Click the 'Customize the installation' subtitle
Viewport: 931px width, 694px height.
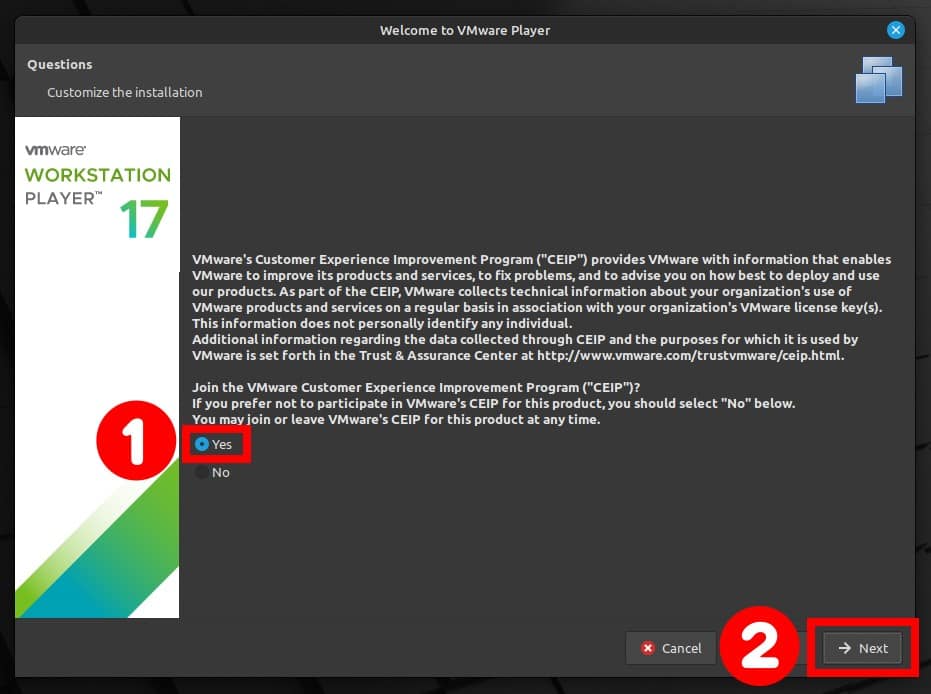[x=125, y=93]
